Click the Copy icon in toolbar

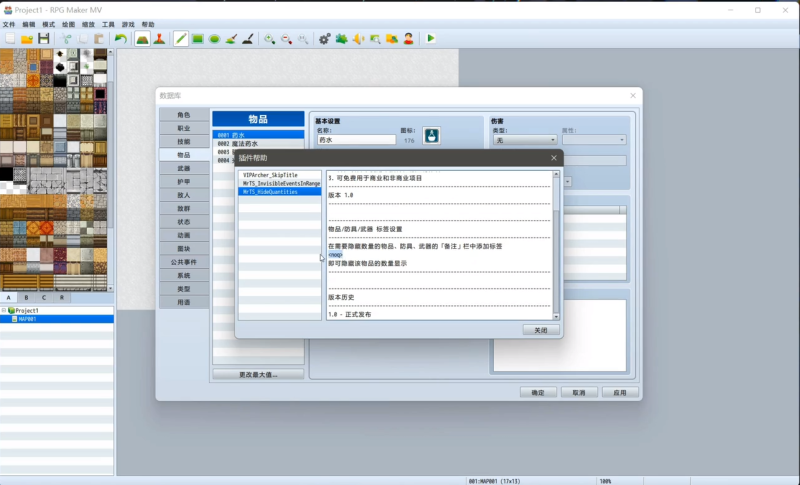(83, 39)
